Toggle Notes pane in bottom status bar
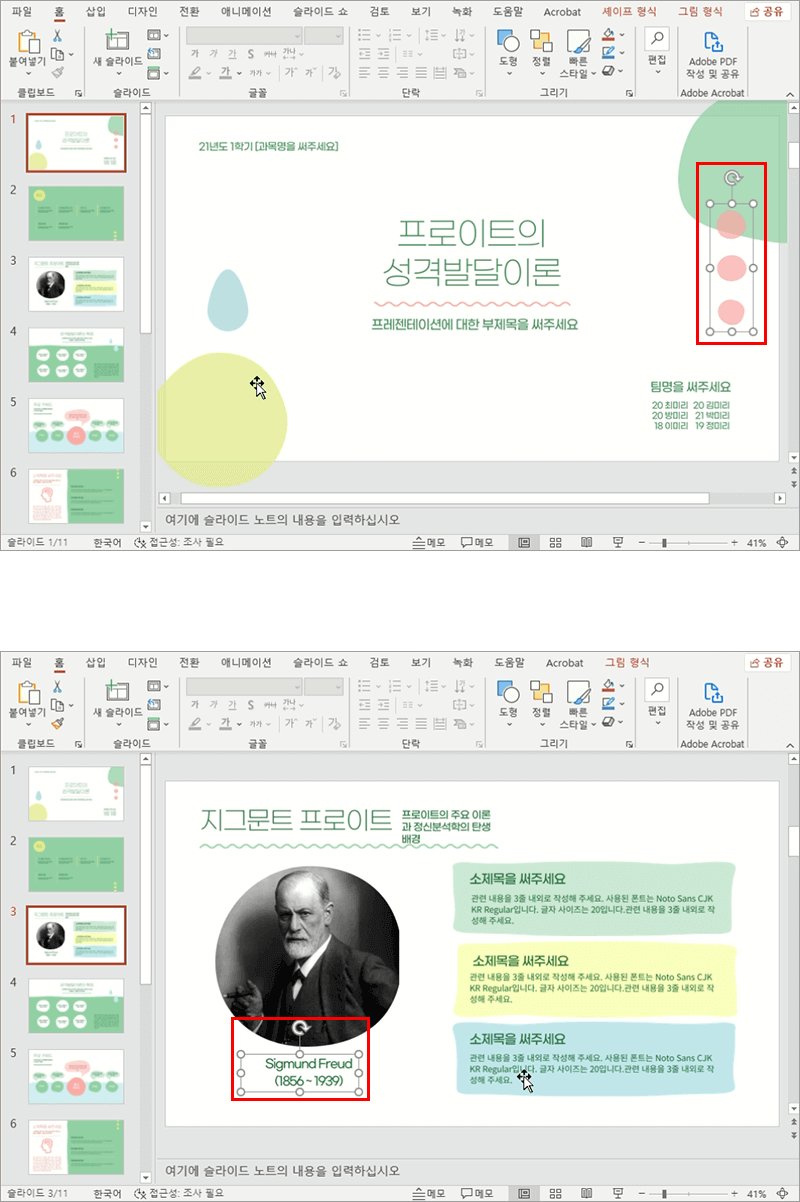 pos(428,1193)
